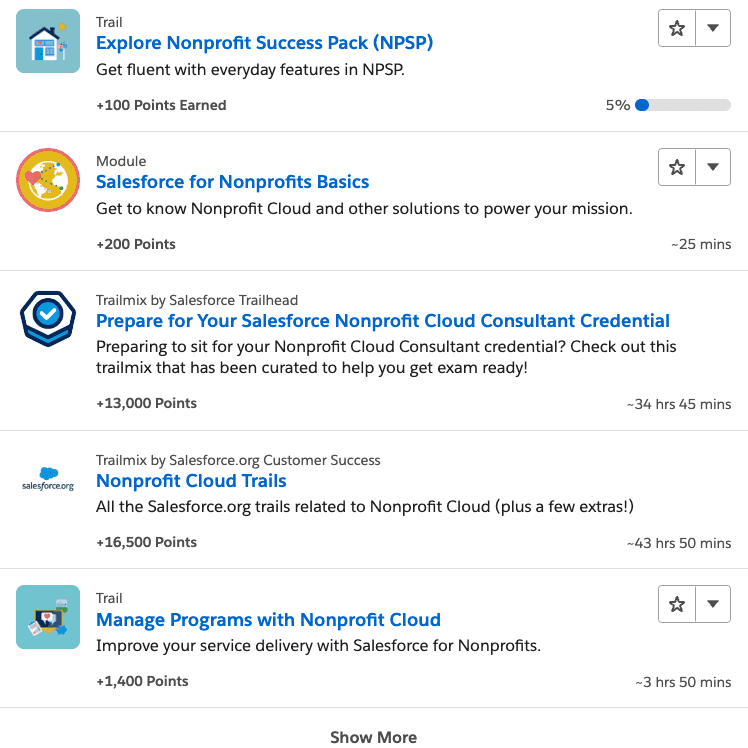Star the Salesforce for Nonprofits Basics module
Viewport: 748px width, 748px height.
click(677, 167)
